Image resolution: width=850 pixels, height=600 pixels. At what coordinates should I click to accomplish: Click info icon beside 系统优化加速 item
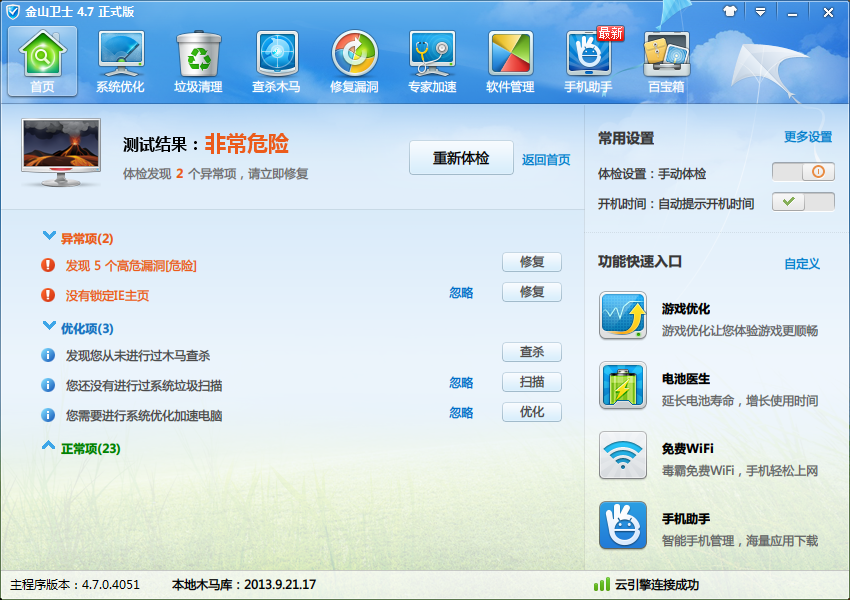(x=48, y=415)
